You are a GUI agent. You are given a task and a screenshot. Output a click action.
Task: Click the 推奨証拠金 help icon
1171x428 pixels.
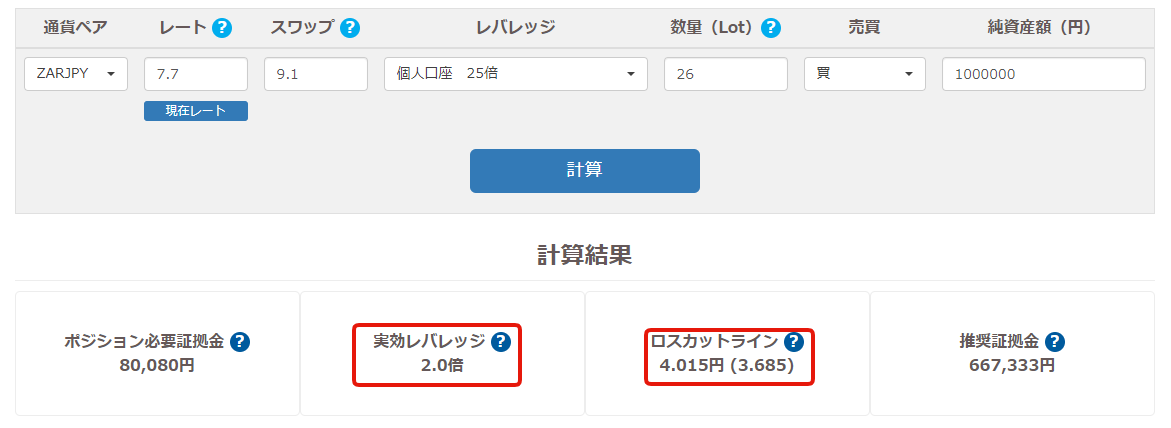point(1055,342)
